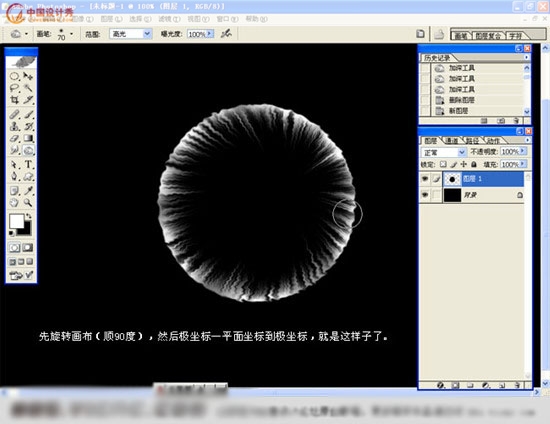The height and width of the screenshot is (424, 550).
Task: Open the tool preset picker dropdown
Action: point(27,34)
